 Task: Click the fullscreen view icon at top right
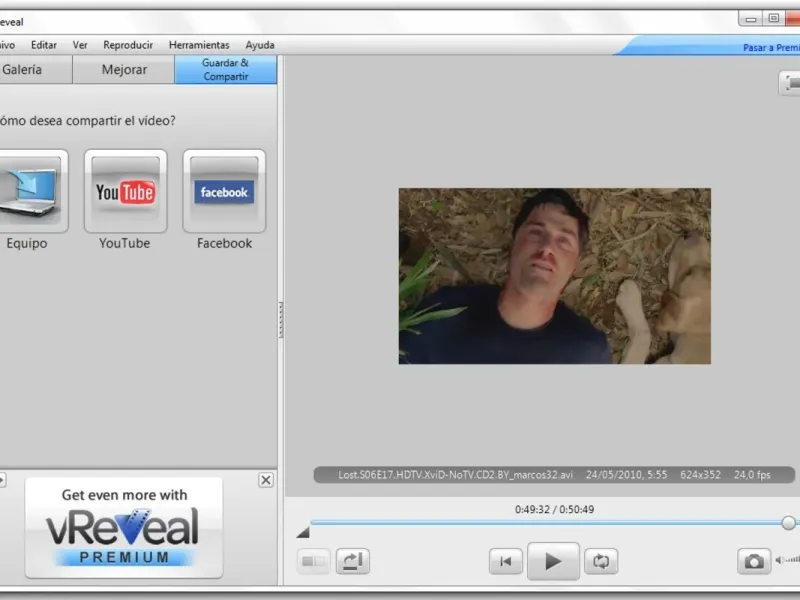(x=791, y=83)
